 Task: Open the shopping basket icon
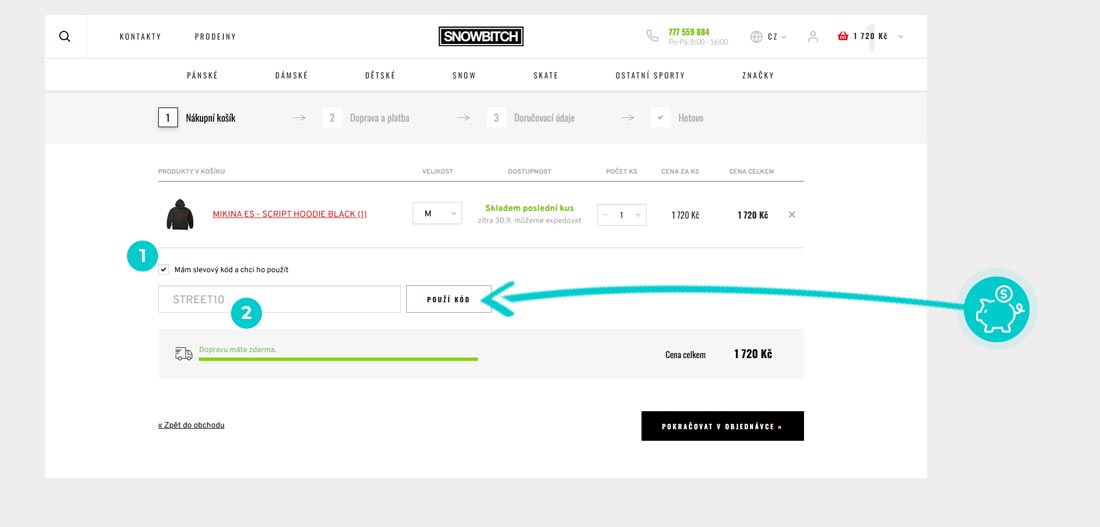click(843, 36)
